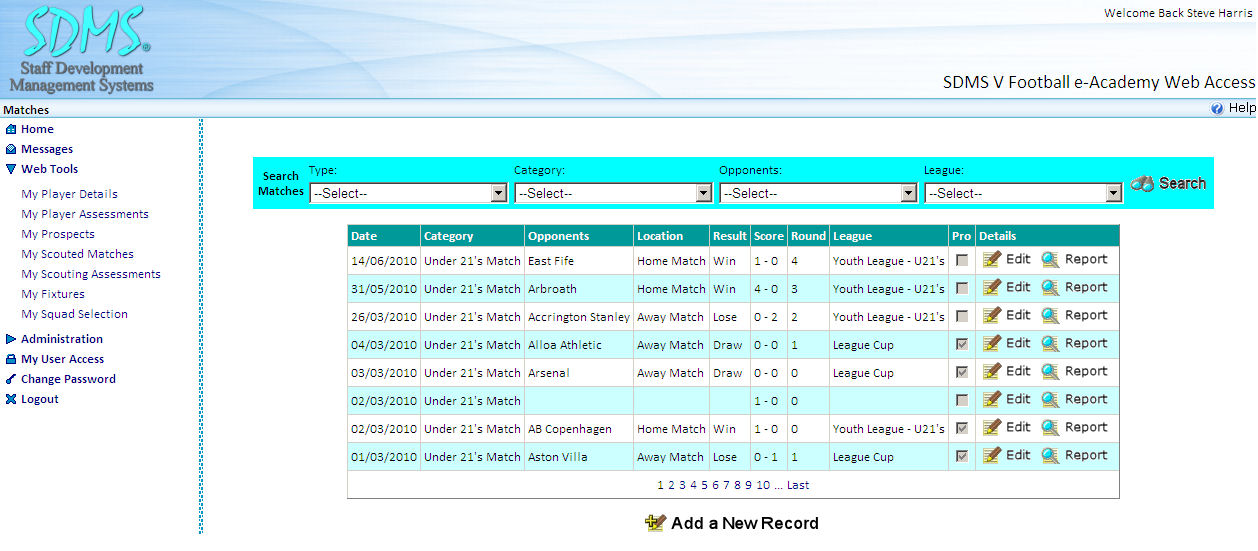Click Report magnifier icon for Arbroath match
1258x551 pixels.
(x=1050, y=287)
